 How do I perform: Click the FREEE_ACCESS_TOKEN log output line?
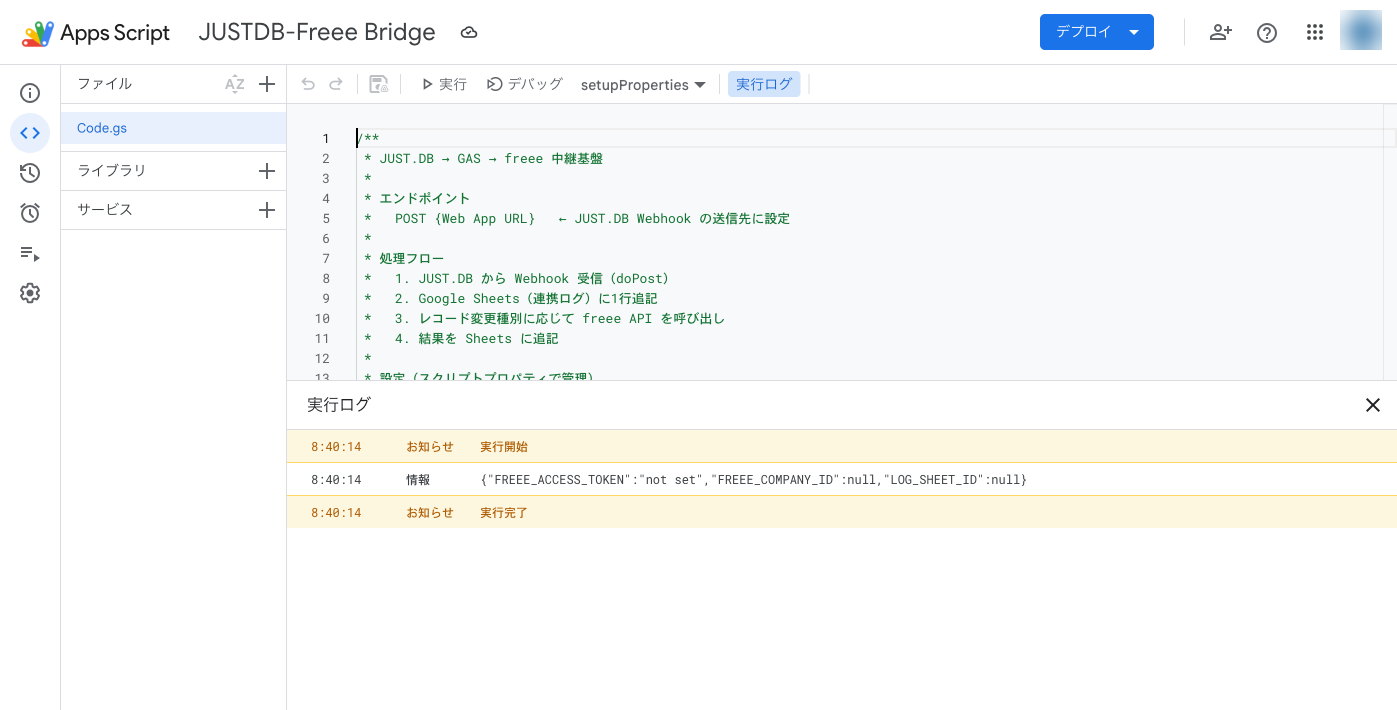(x=754, y=480)
